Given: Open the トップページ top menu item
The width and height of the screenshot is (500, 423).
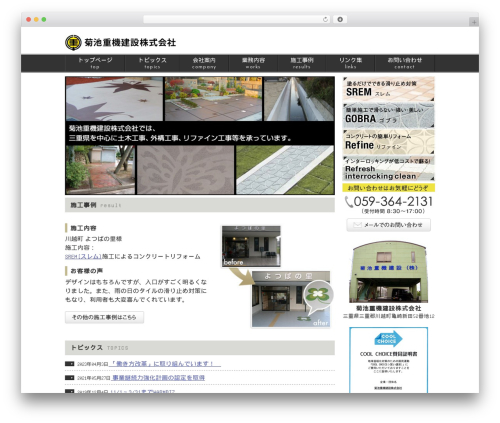Looking at the screenshot, I should 95,63.
